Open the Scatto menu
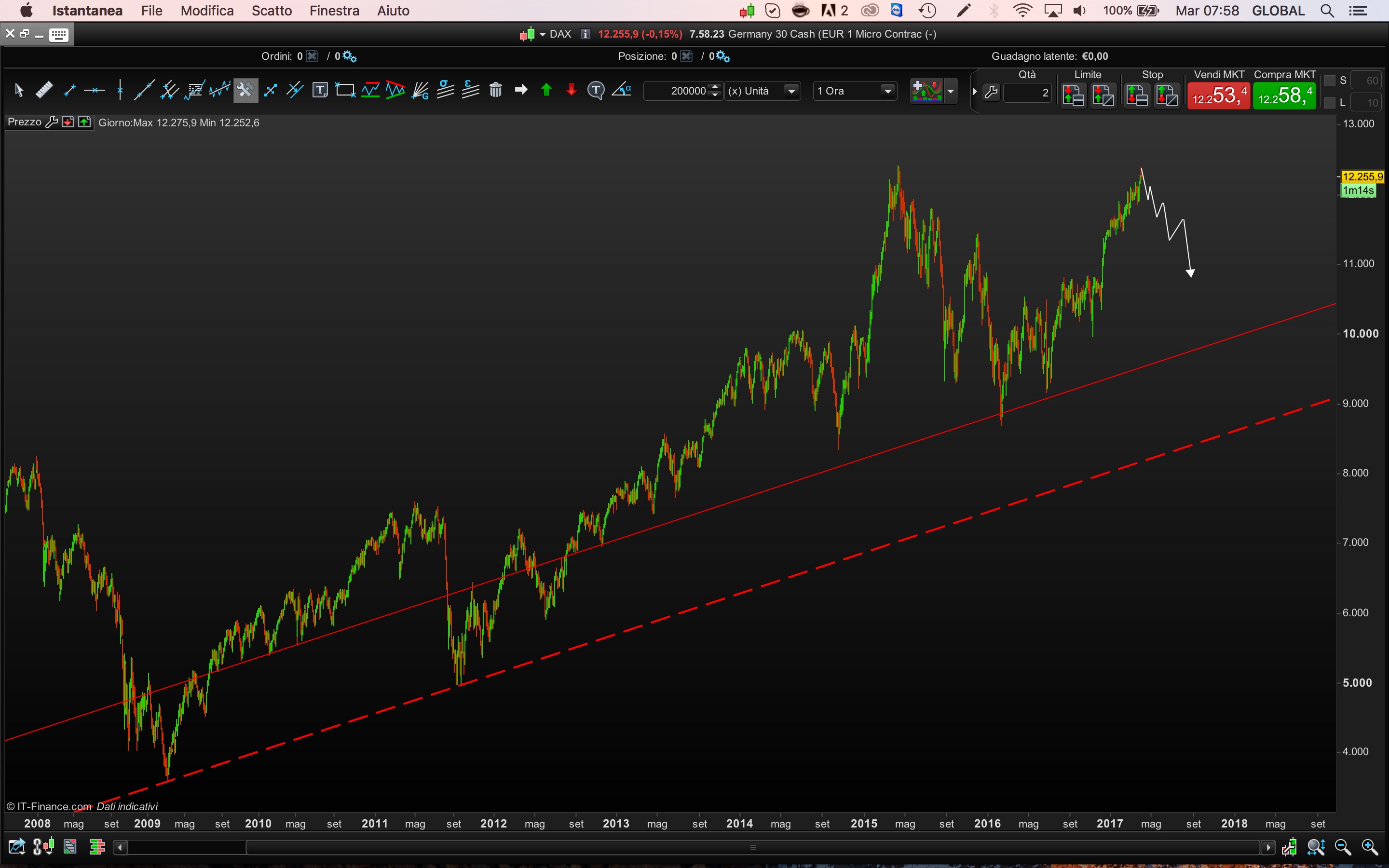The height and width of the screenshot is (868, 1389). click(x=272, y=11)
